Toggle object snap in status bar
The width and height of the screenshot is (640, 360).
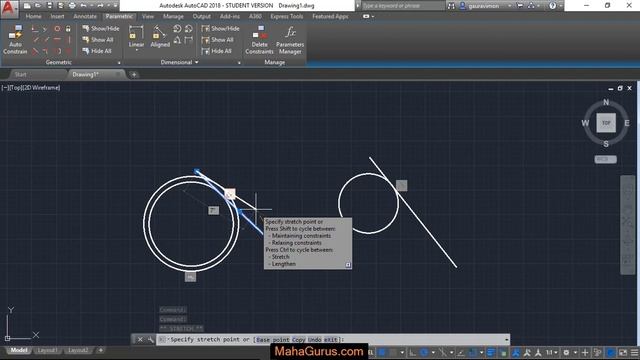point(472,352)
